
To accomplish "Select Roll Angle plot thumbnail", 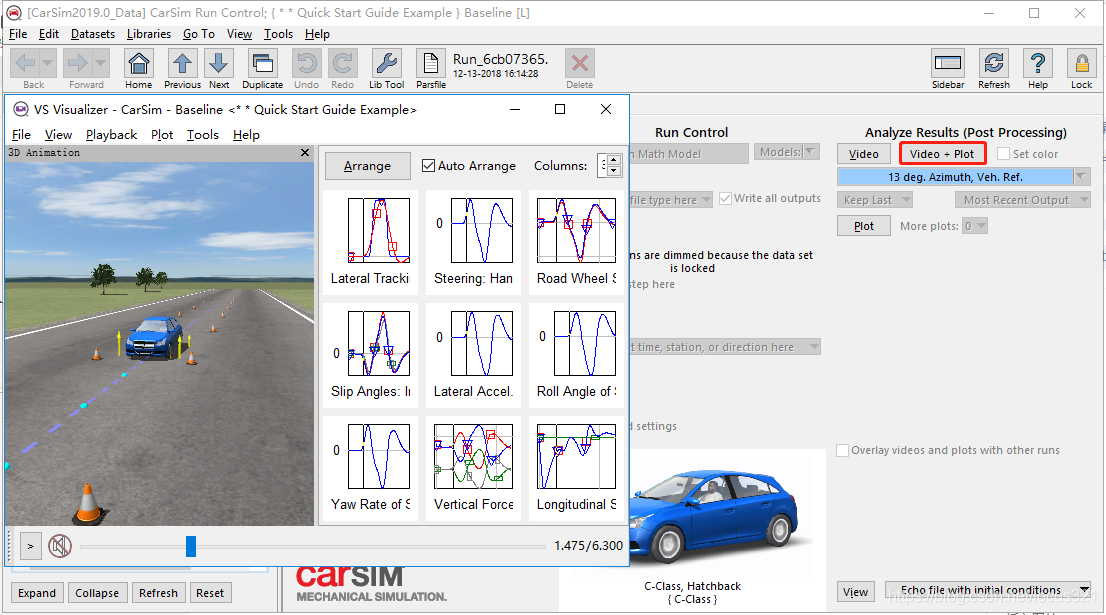I will pyautogui.click(x=576, y=354).
